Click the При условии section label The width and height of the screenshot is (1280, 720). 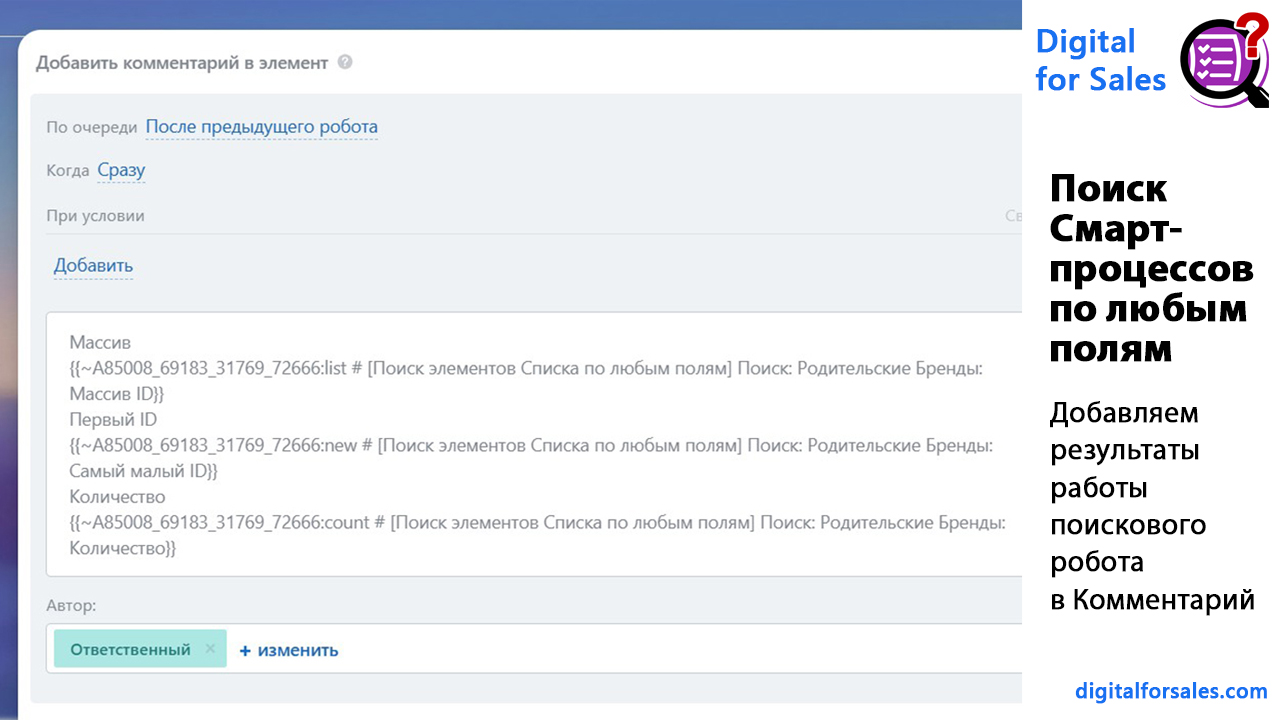(x=95, y=216)
